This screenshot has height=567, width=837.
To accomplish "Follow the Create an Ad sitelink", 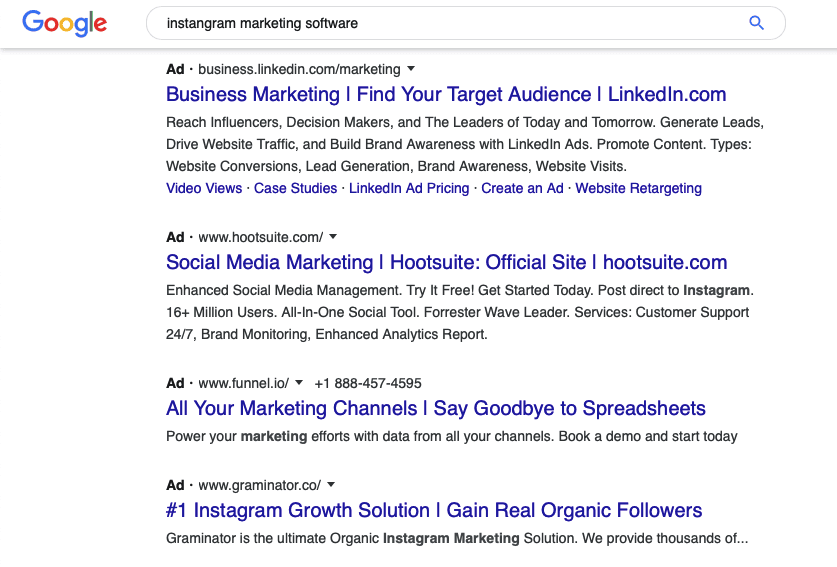I will [x=522, y=188].
